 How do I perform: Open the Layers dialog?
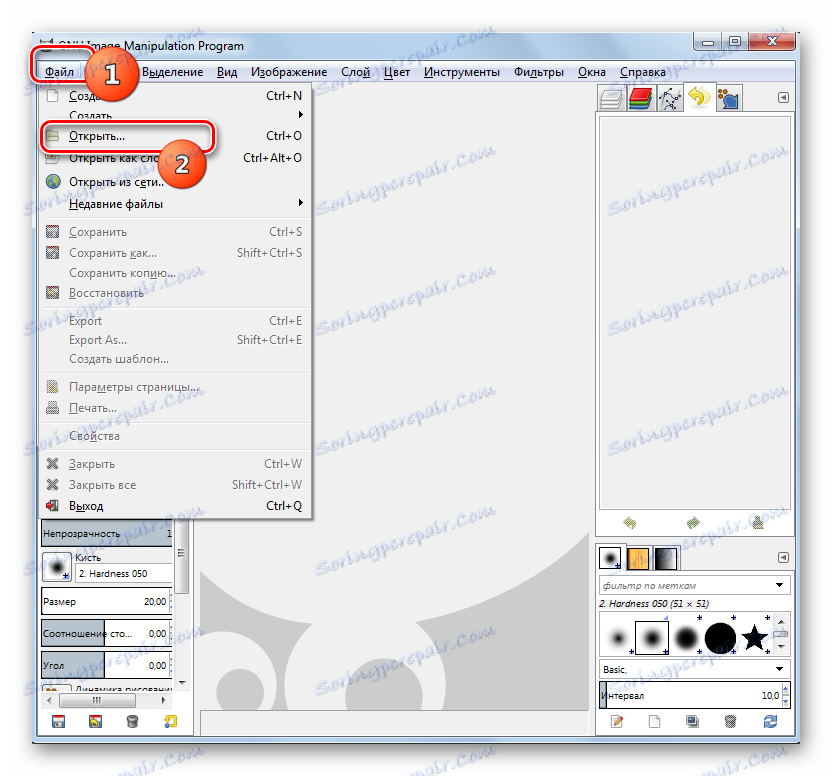[611, 97]
